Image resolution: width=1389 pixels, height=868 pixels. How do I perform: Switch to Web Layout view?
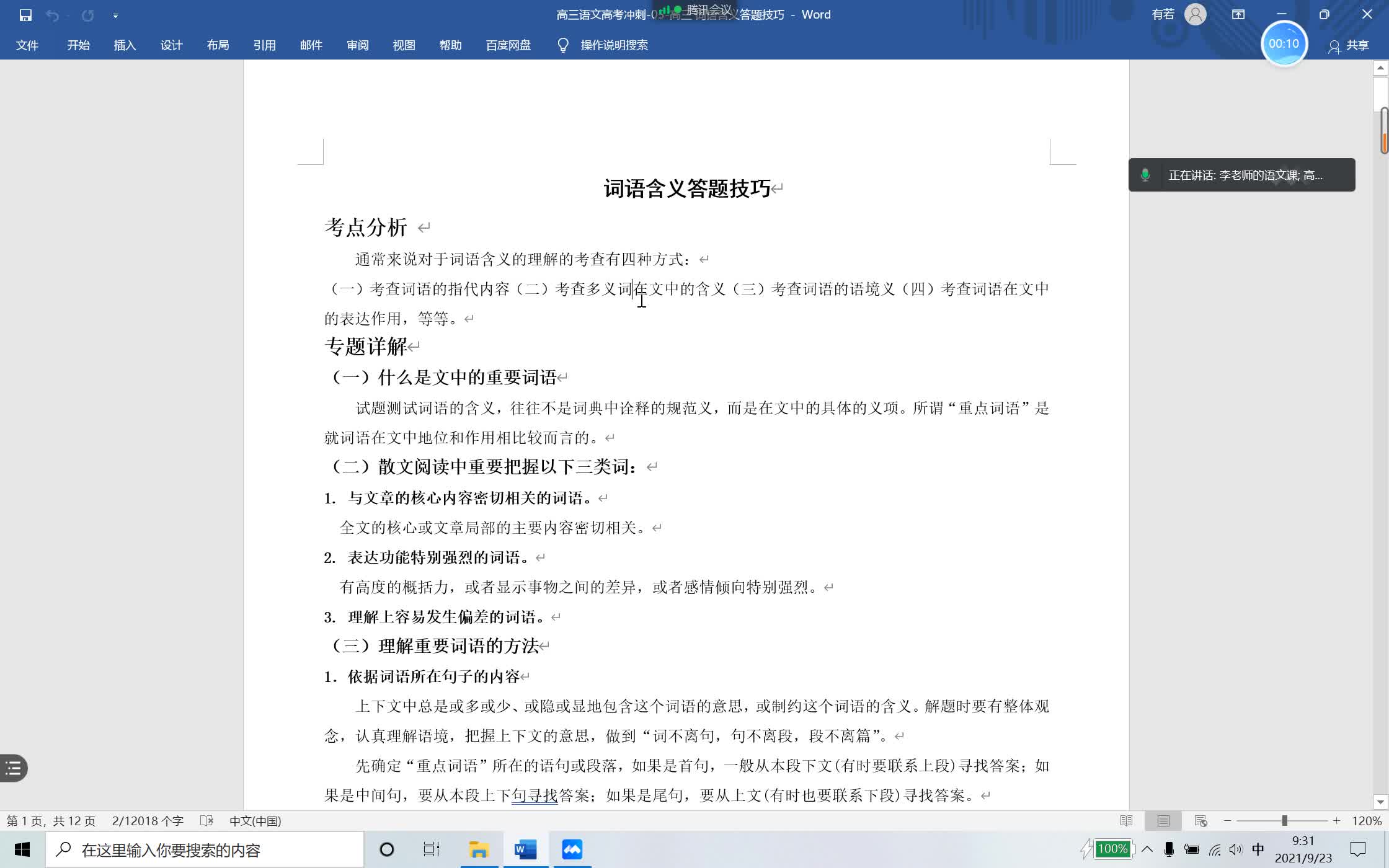[x=1200, y=821]
